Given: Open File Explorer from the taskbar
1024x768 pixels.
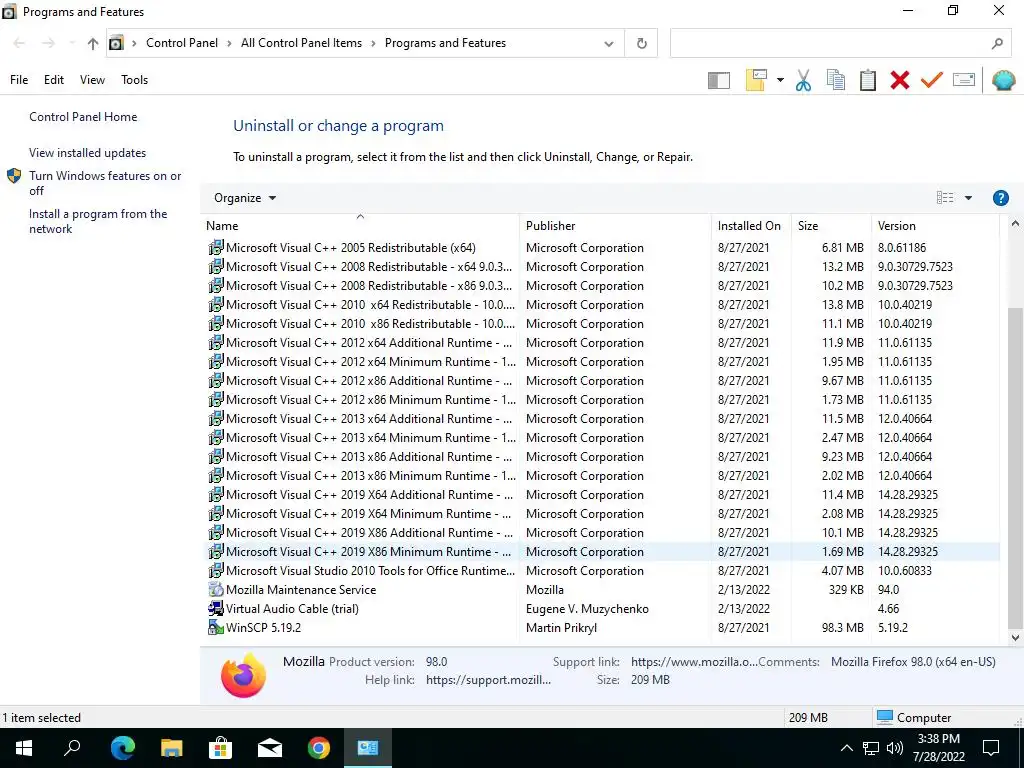Looking at the screenshot, I should tap(171, 748).
